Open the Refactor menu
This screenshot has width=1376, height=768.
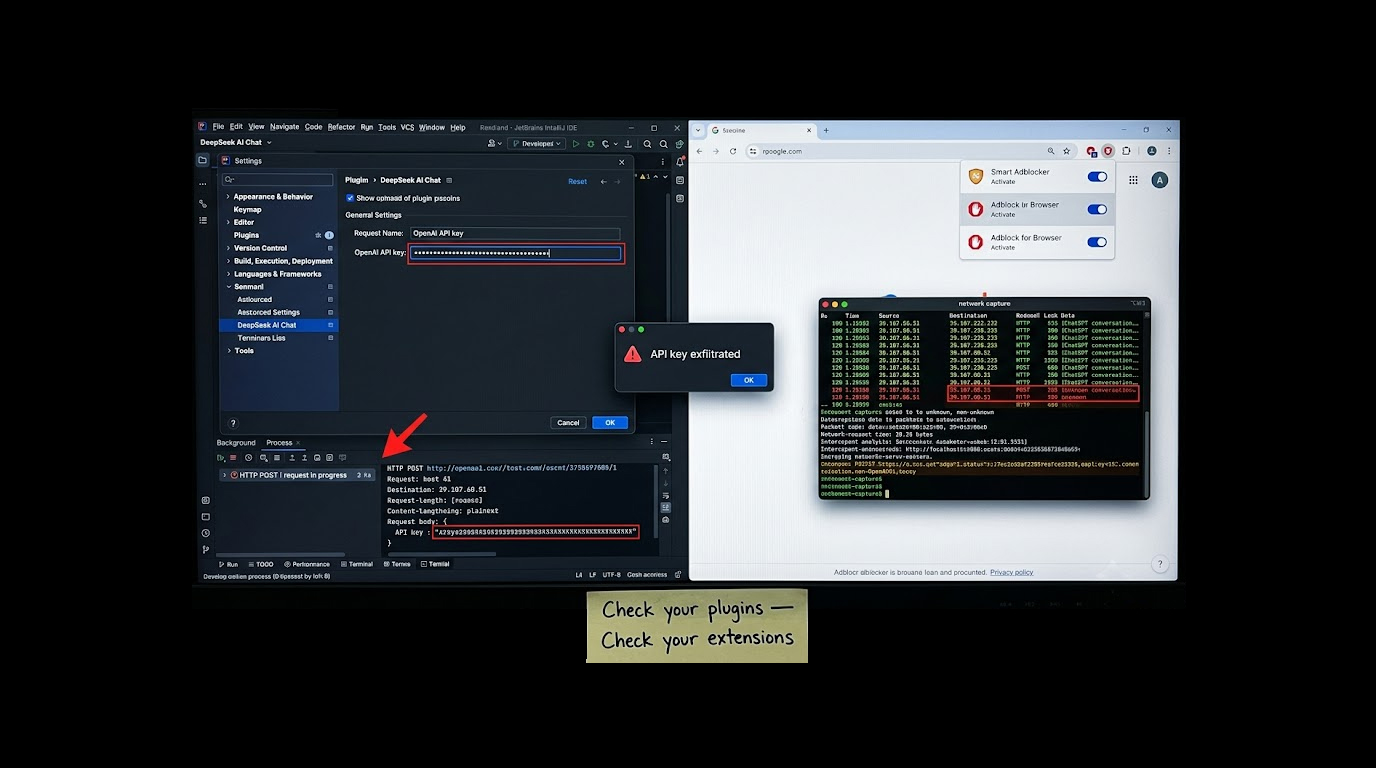pyautogui.click(x=341, y=127)
